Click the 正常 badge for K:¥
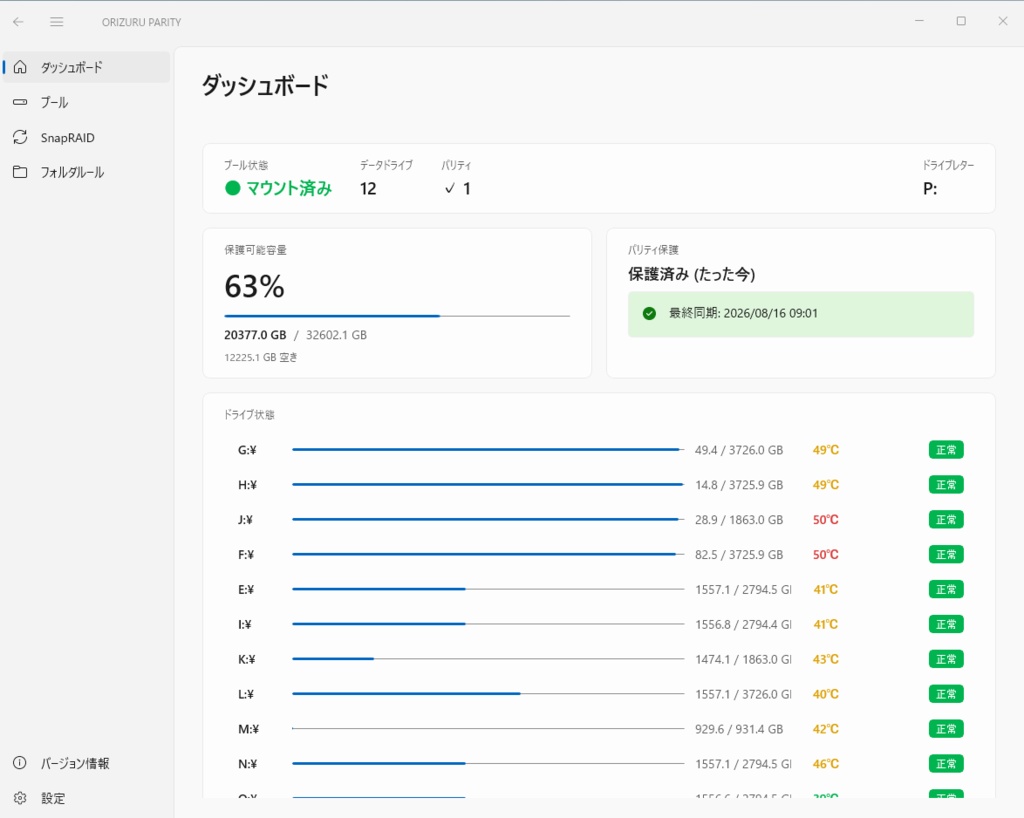The image size is (1024, 818). (946, 659)
